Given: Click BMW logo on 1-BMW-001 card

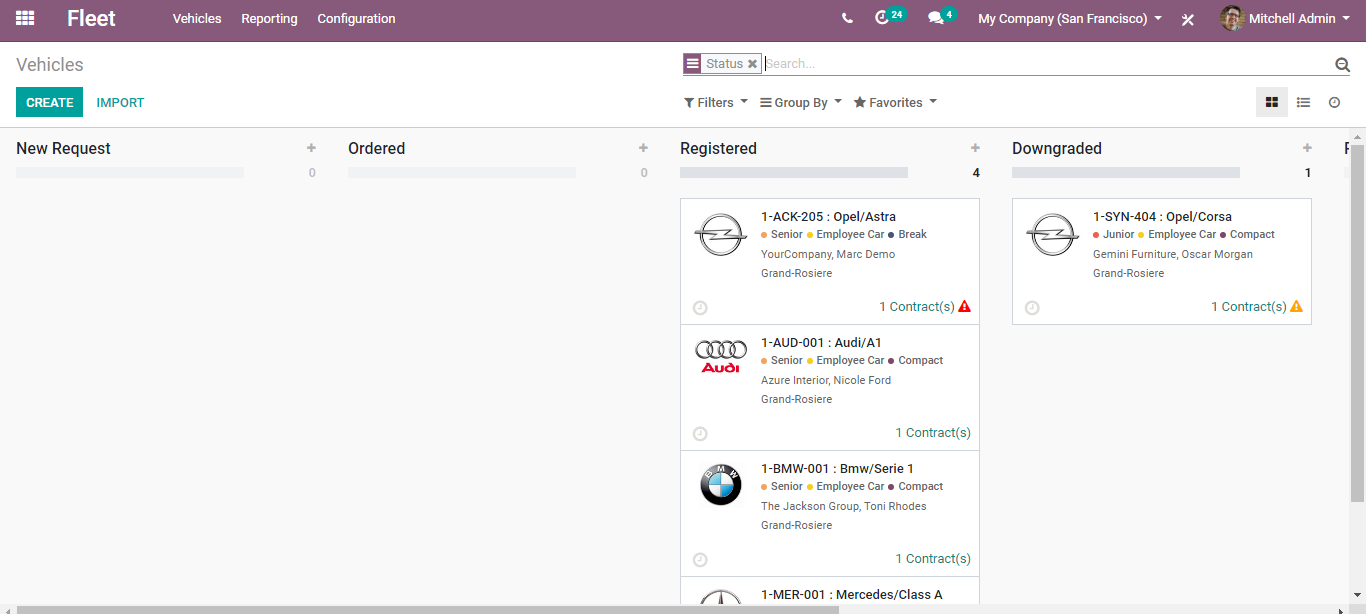Looking at the screenshot, I should point(720,485).
